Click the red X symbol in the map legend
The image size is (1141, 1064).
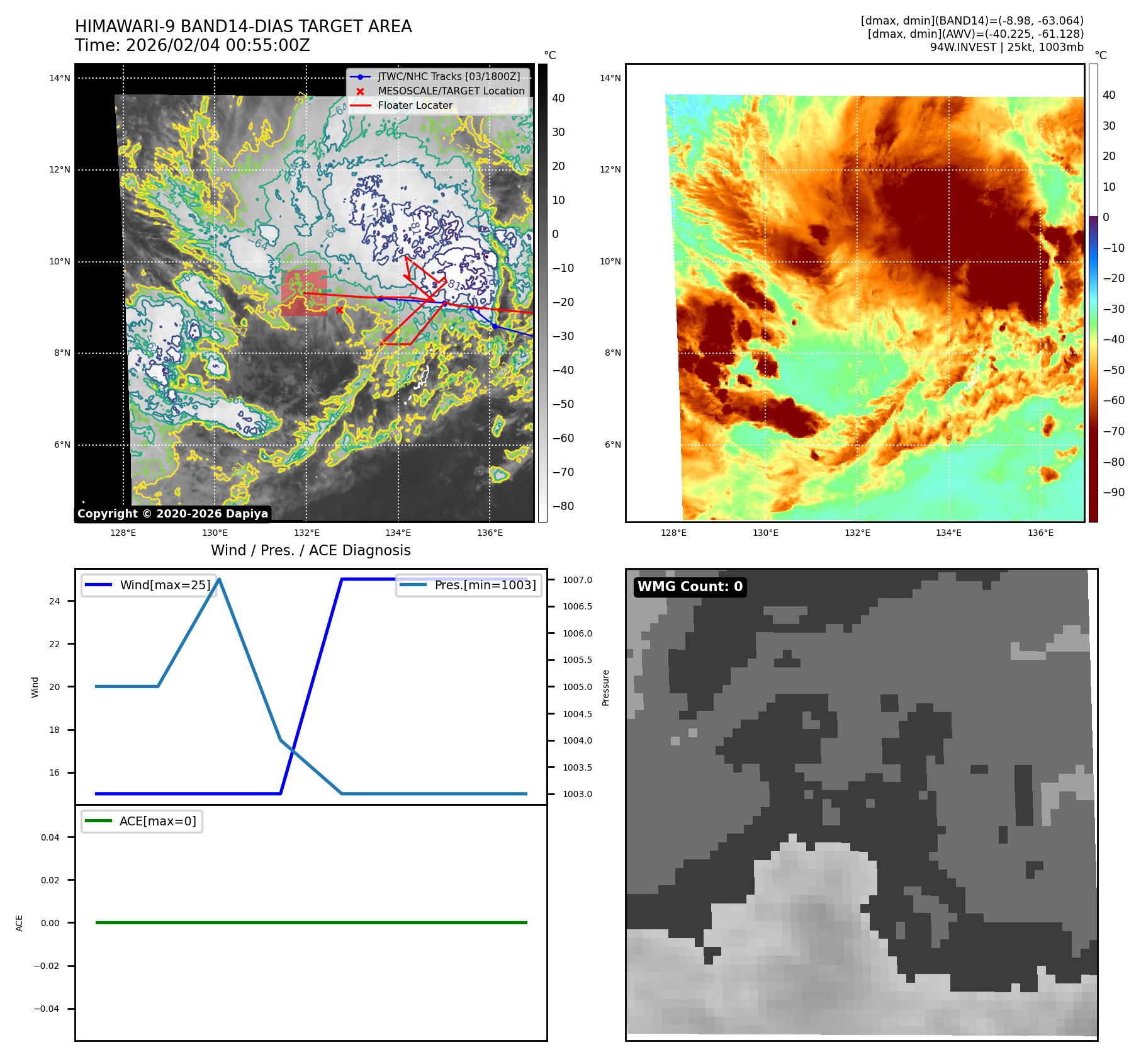(x=360, y=91)
